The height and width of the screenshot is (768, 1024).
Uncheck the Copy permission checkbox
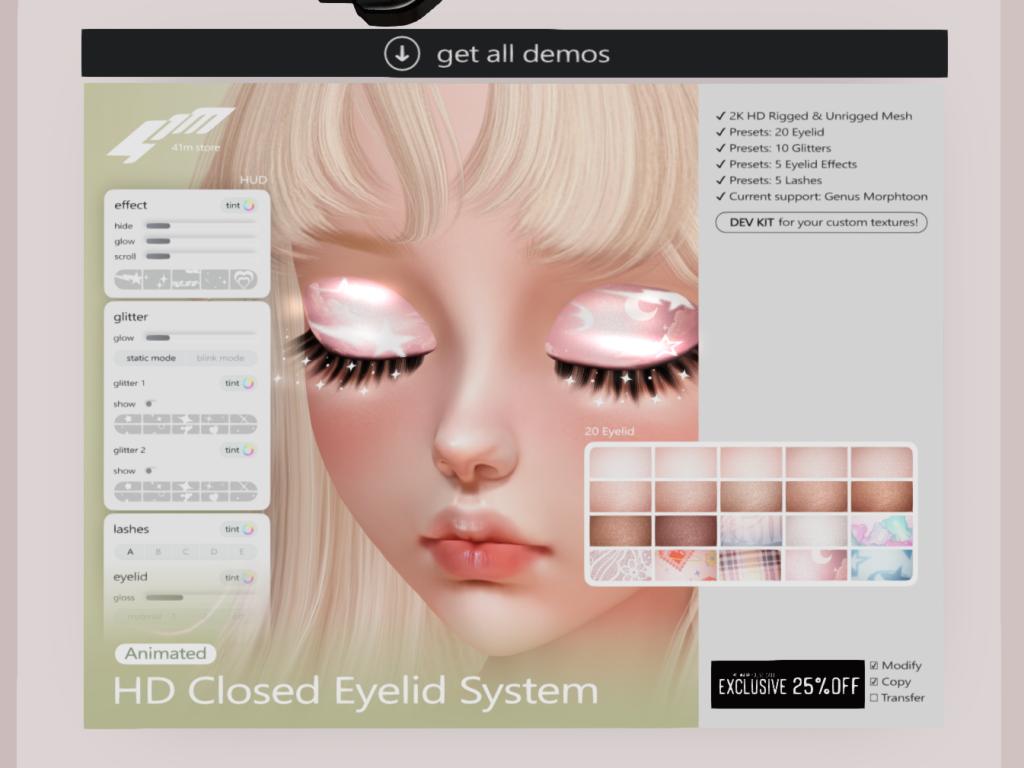(x=874, y=681)
